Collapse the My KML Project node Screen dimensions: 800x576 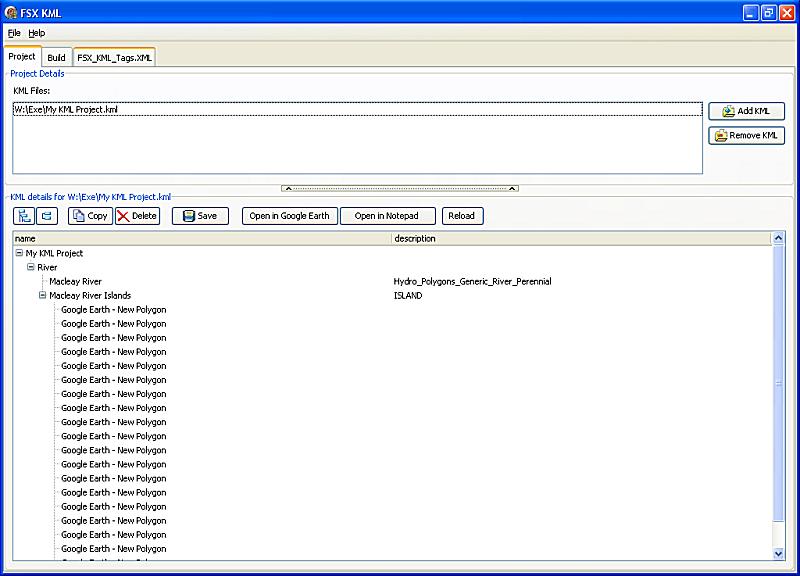[x=19, y=254]
